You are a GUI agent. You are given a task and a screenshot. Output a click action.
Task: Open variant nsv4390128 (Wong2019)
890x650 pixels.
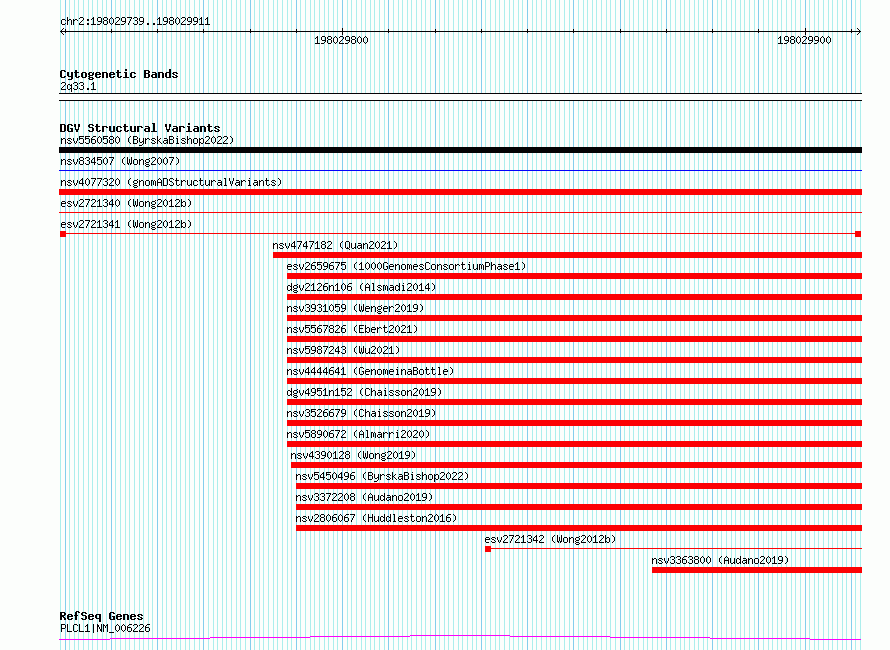pyautogui.click(x=353, y=455)
